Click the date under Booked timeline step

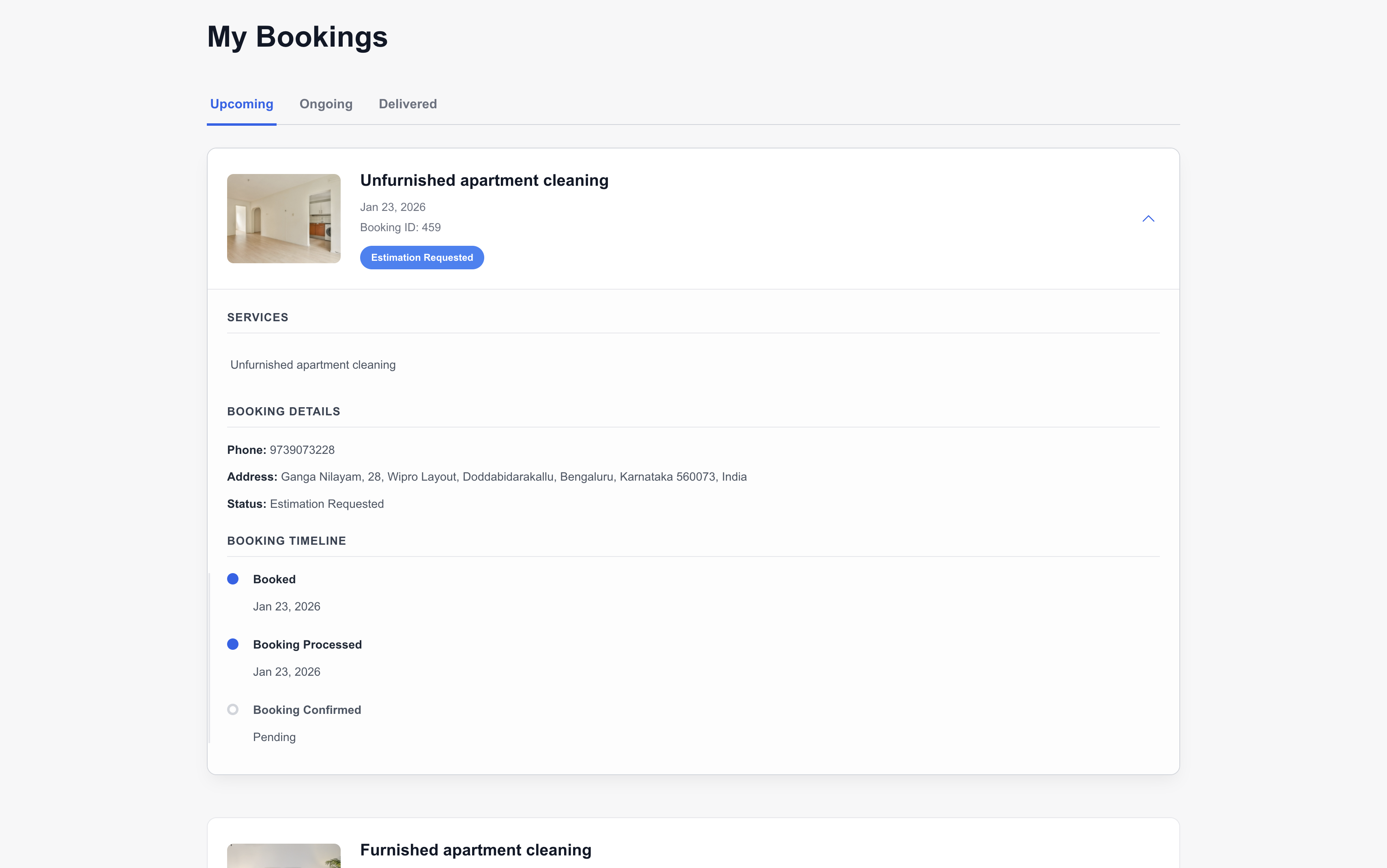tap(286, 607)
